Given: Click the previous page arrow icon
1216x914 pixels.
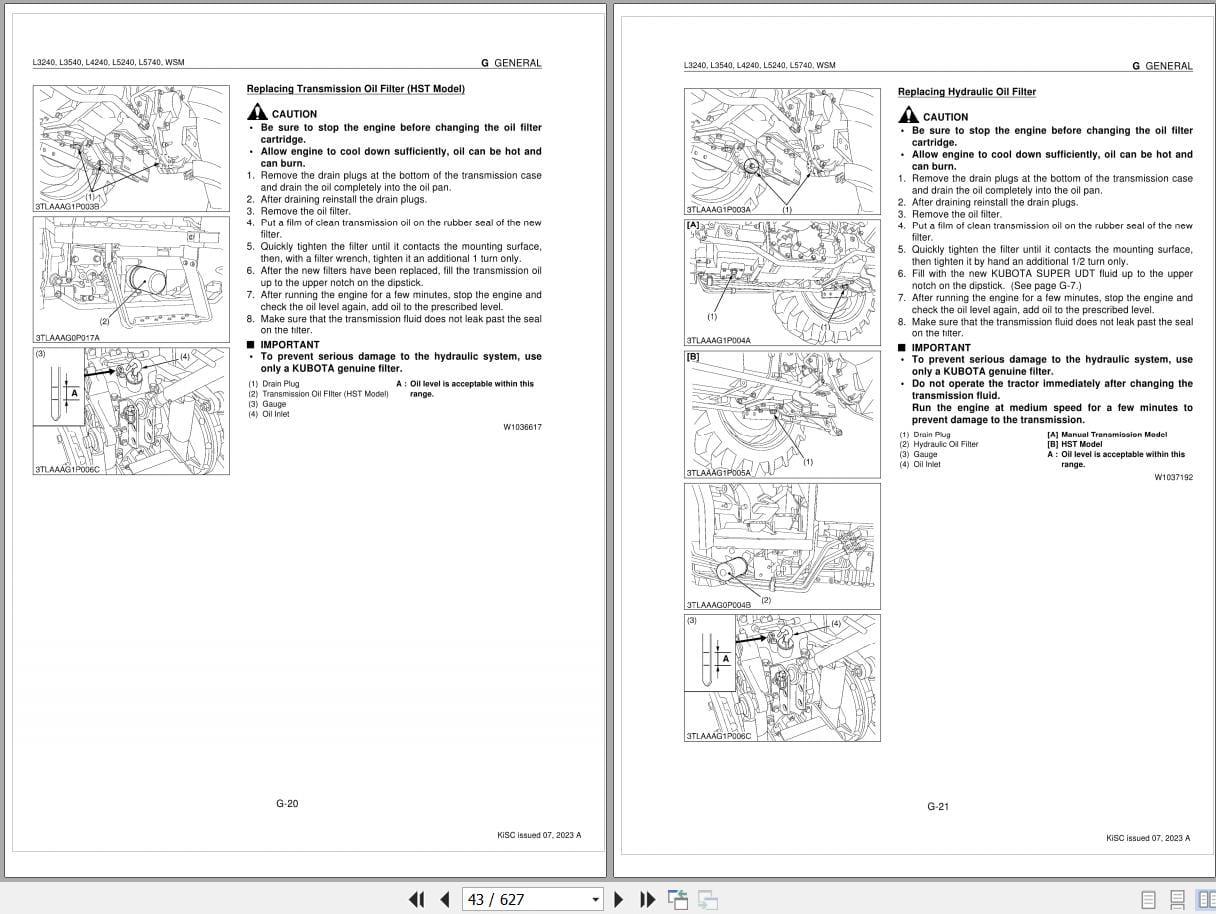Looking at the screenshot, I should [445, 899].
